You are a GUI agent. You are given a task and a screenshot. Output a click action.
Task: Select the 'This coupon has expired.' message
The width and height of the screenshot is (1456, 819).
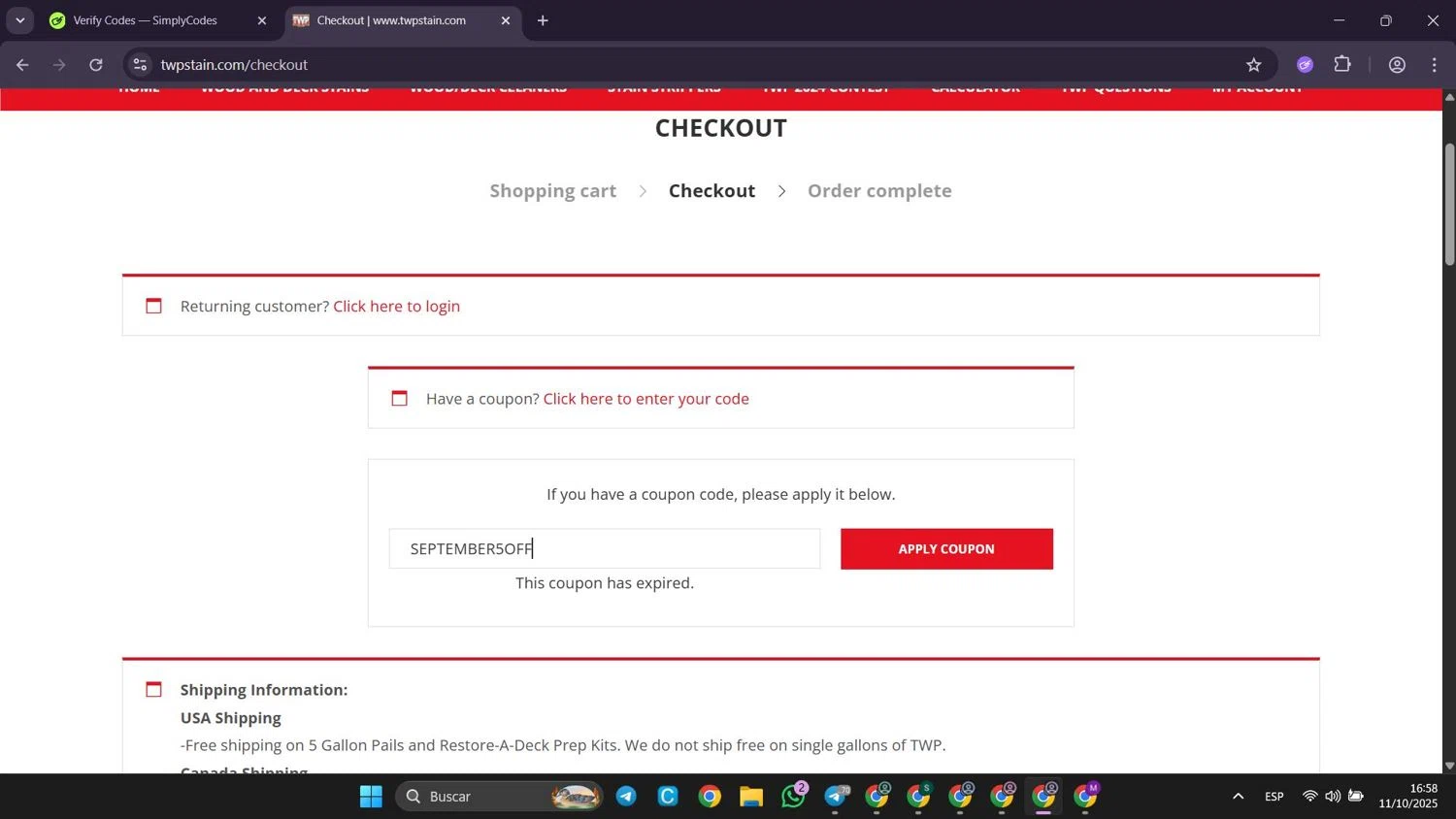605,583
